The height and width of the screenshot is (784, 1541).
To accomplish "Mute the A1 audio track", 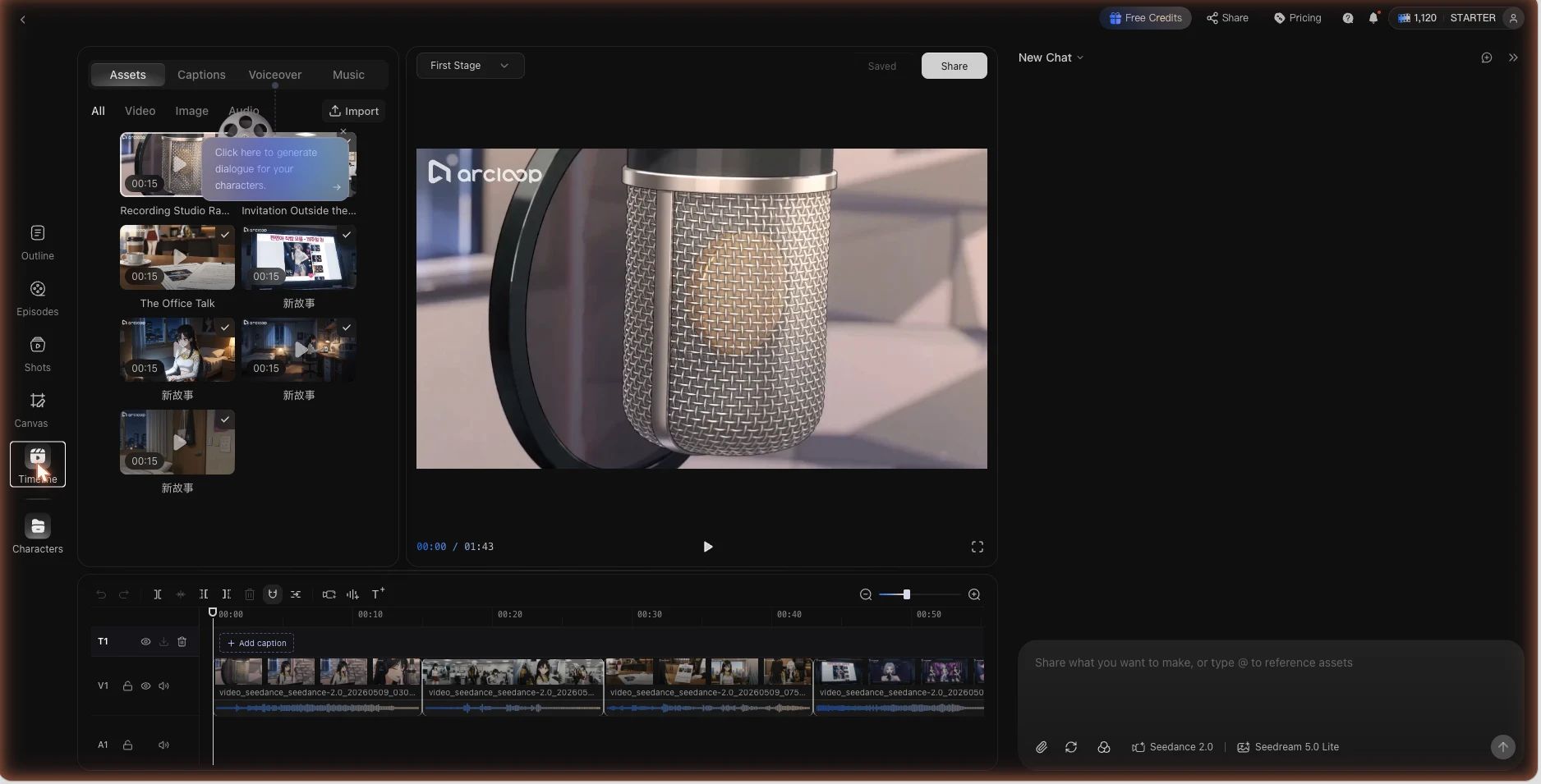I will click(163, 745).
